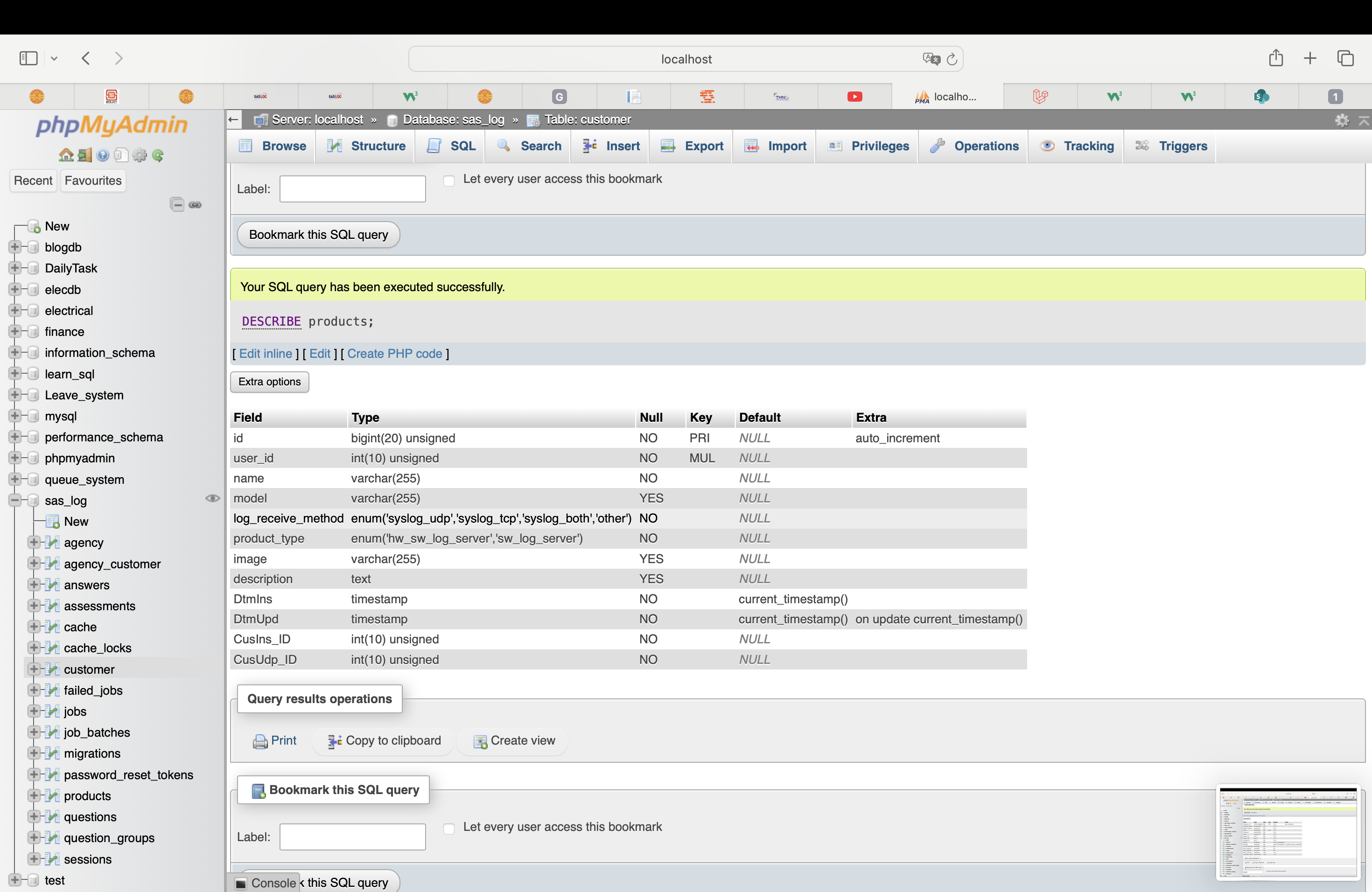
Task: Collapse the sas_log database tree
Action: 15,500
